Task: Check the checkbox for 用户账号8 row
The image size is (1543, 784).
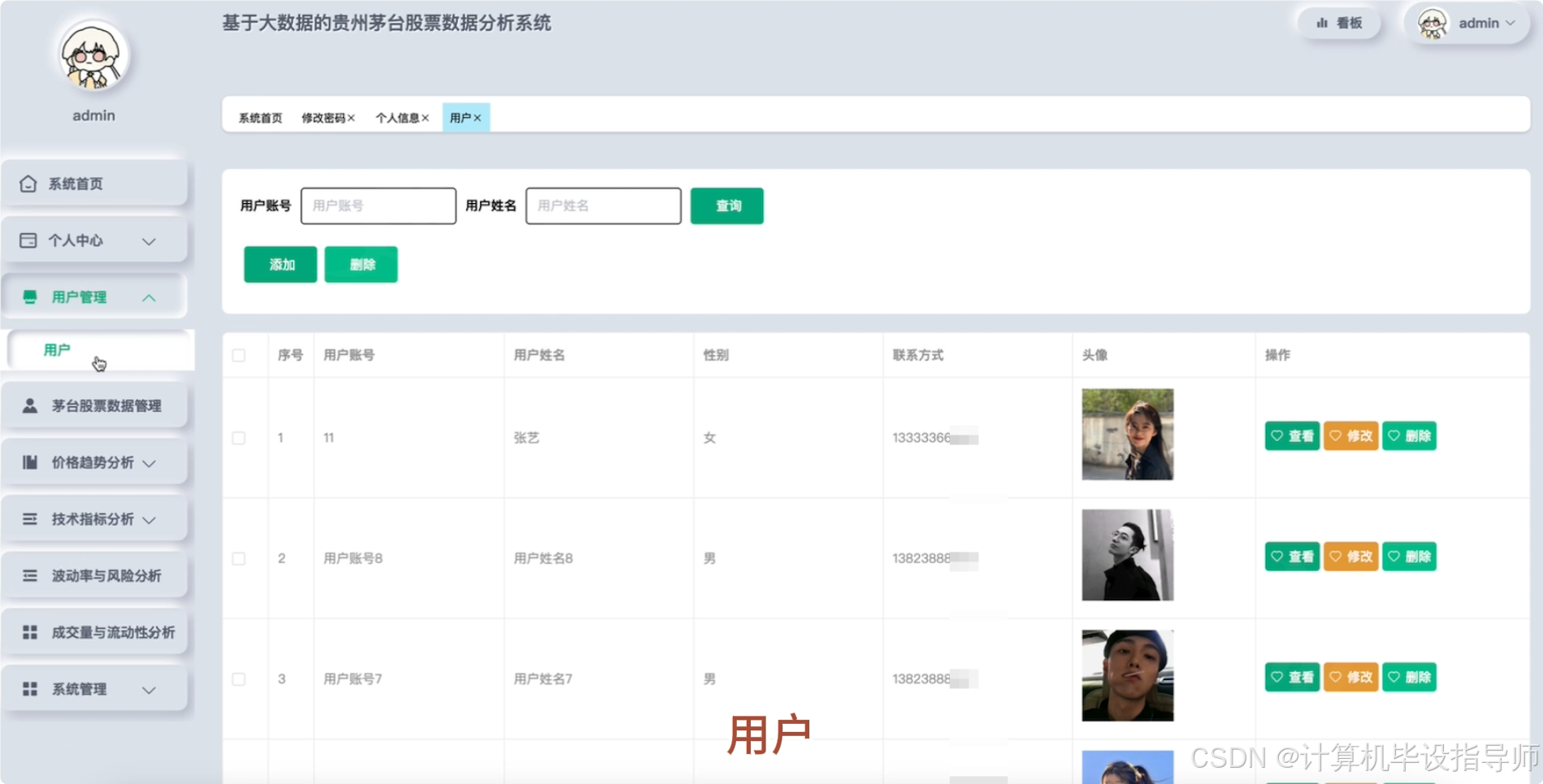Action: tap(238, 558)
